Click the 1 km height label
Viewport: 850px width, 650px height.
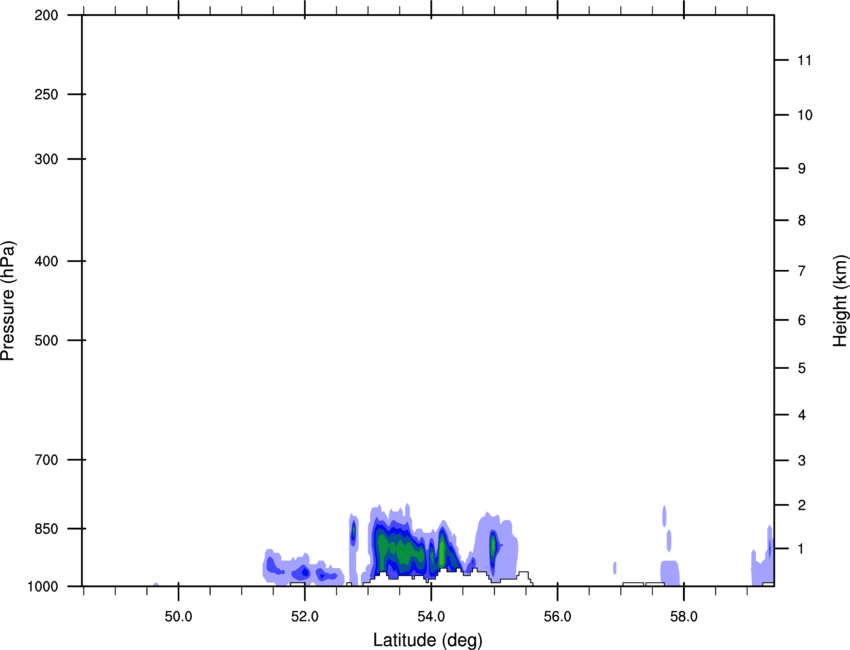coord(801,549)
